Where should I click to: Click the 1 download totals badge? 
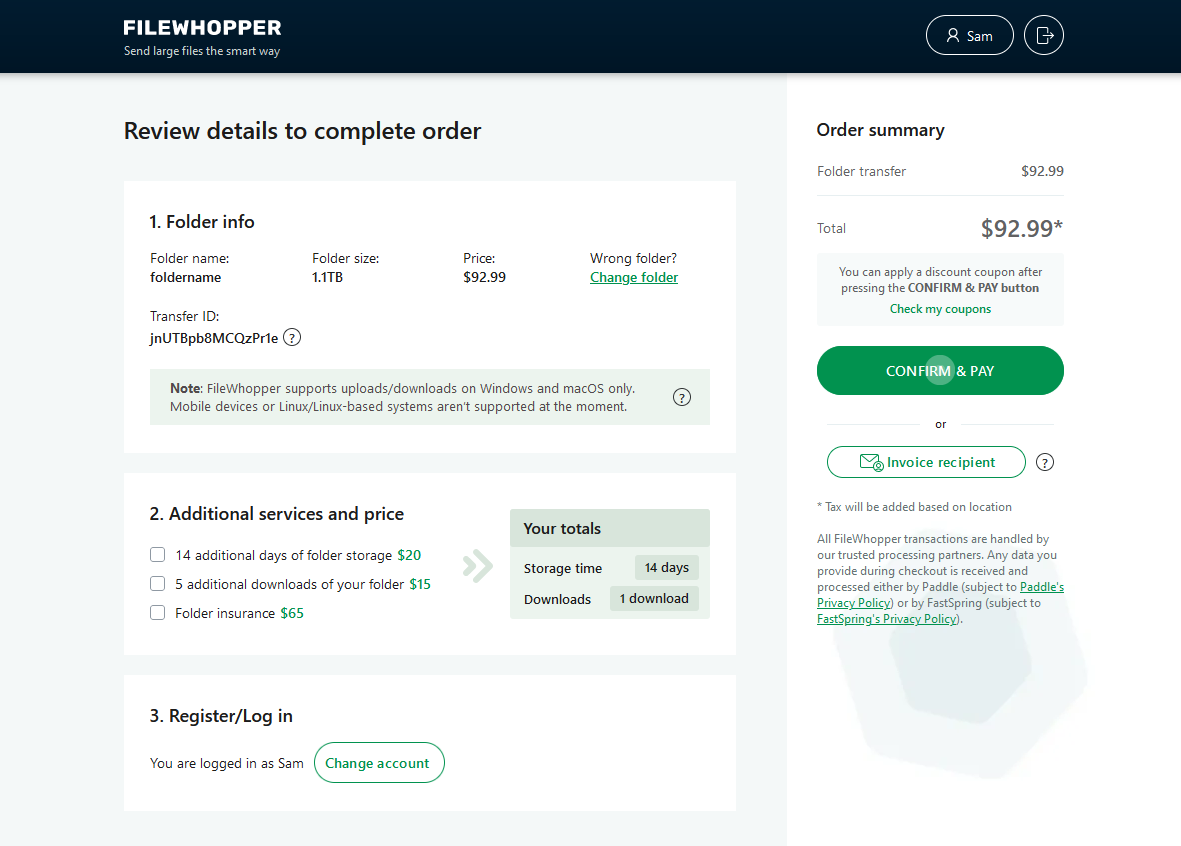654,598
